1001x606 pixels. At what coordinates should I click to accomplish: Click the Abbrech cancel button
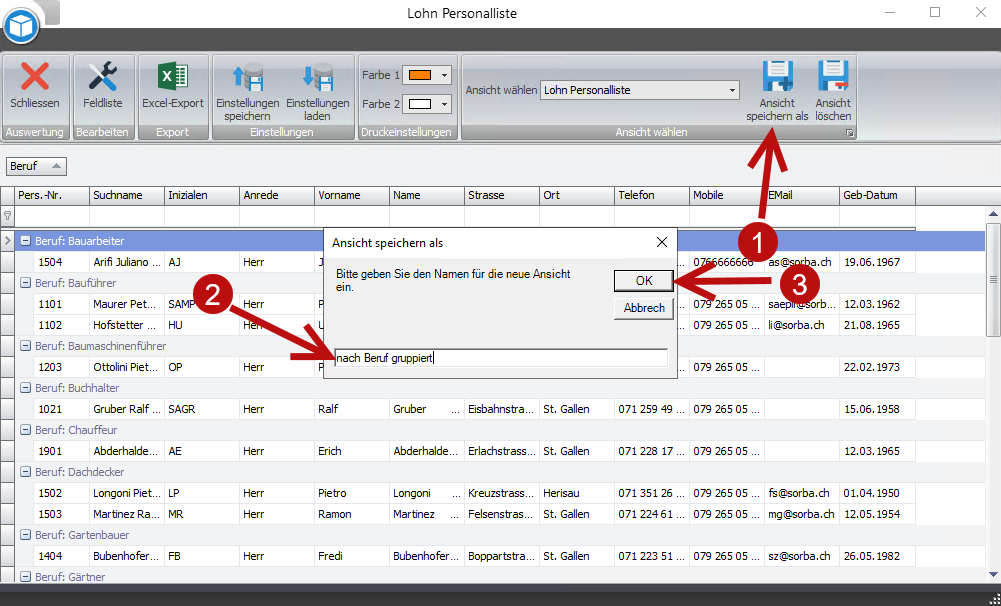click(643, 308)
